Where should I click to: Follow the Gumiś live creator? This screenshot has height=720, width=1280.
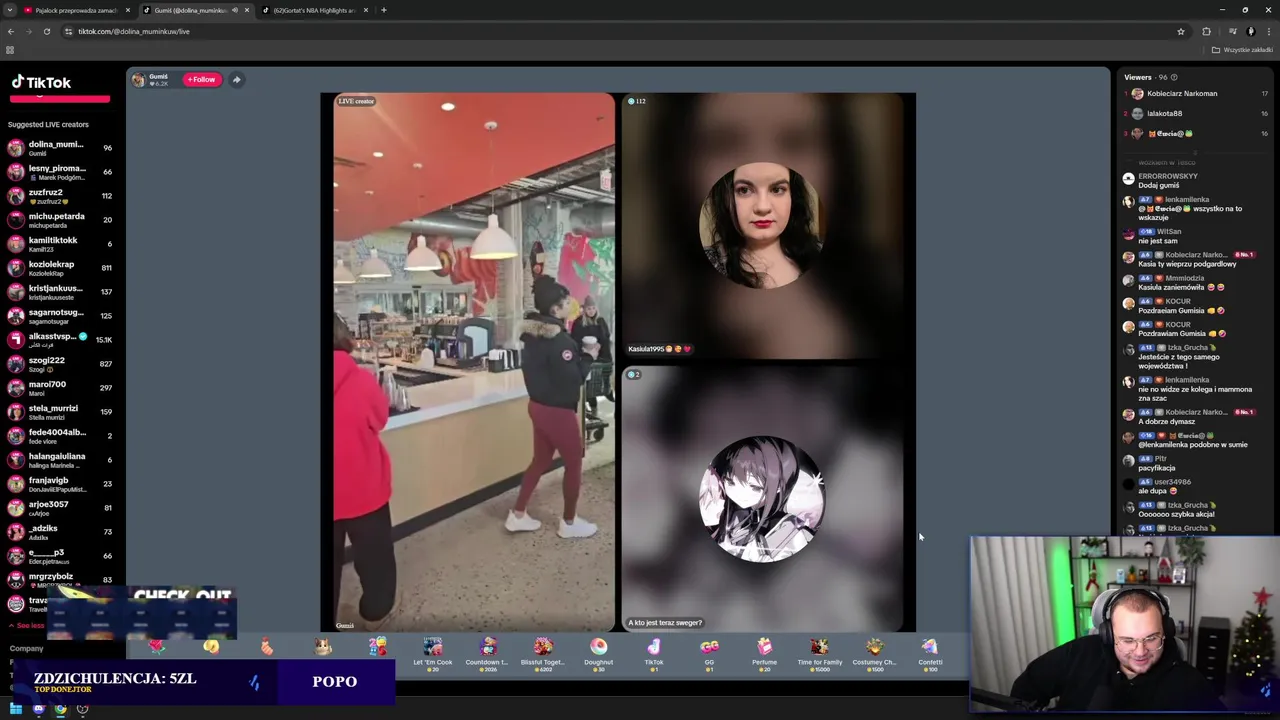tap(201, 79)
